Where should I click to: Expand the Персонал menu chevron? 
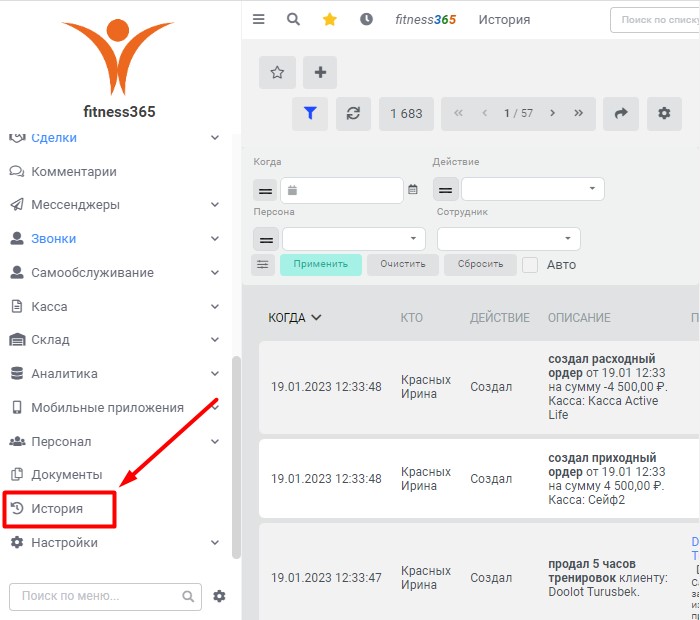click(x=215, y=441)
